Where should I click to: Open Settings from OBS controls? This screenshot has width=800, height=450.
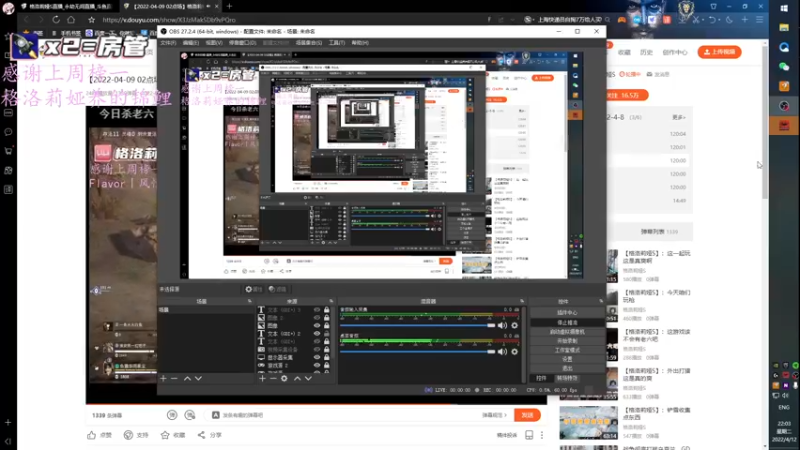click(x=567, y=359)
